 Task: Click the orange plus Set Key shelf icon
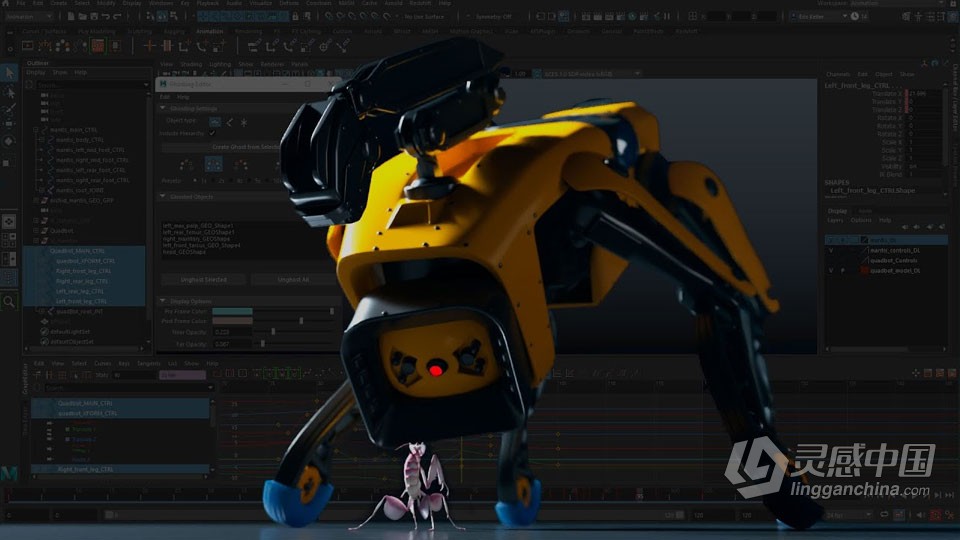tap(149, 45)
